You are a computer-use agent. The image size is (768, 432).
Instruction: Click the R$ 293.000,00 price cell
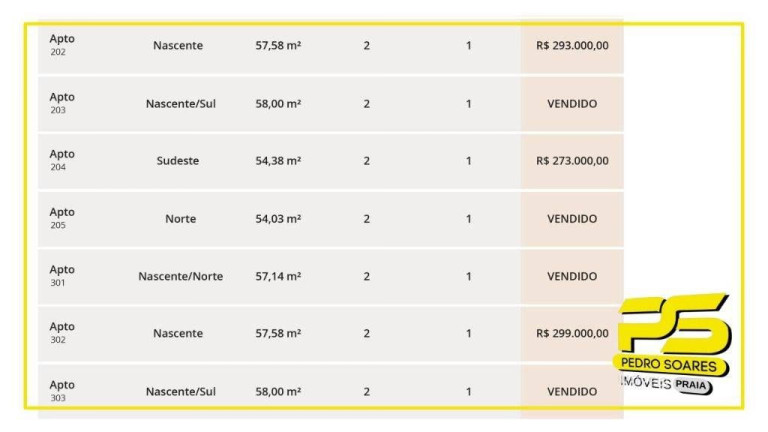pyautogui.click(x=572, y=46)
